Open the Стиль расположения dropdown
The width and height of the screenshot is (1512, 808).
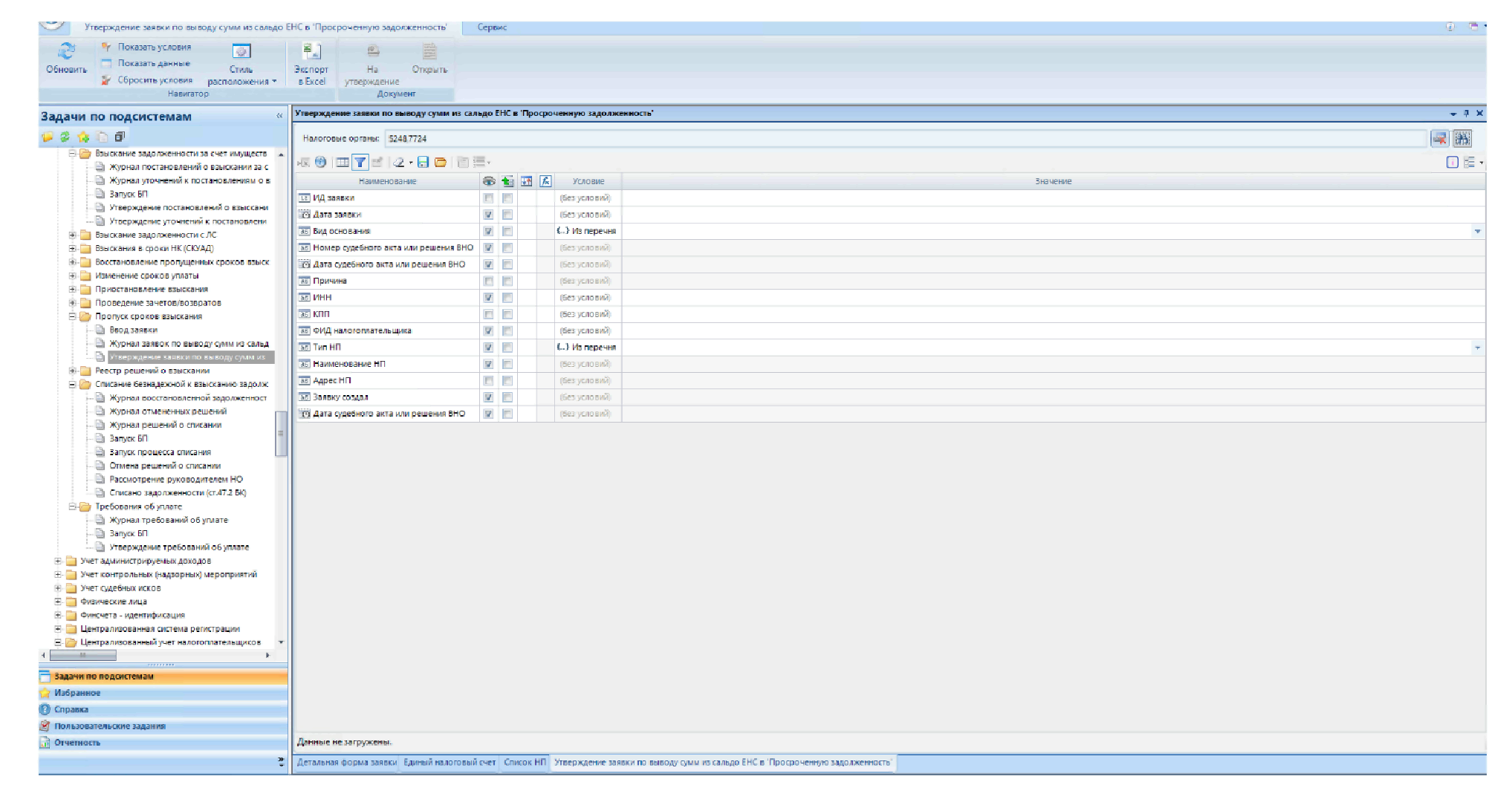241,65
